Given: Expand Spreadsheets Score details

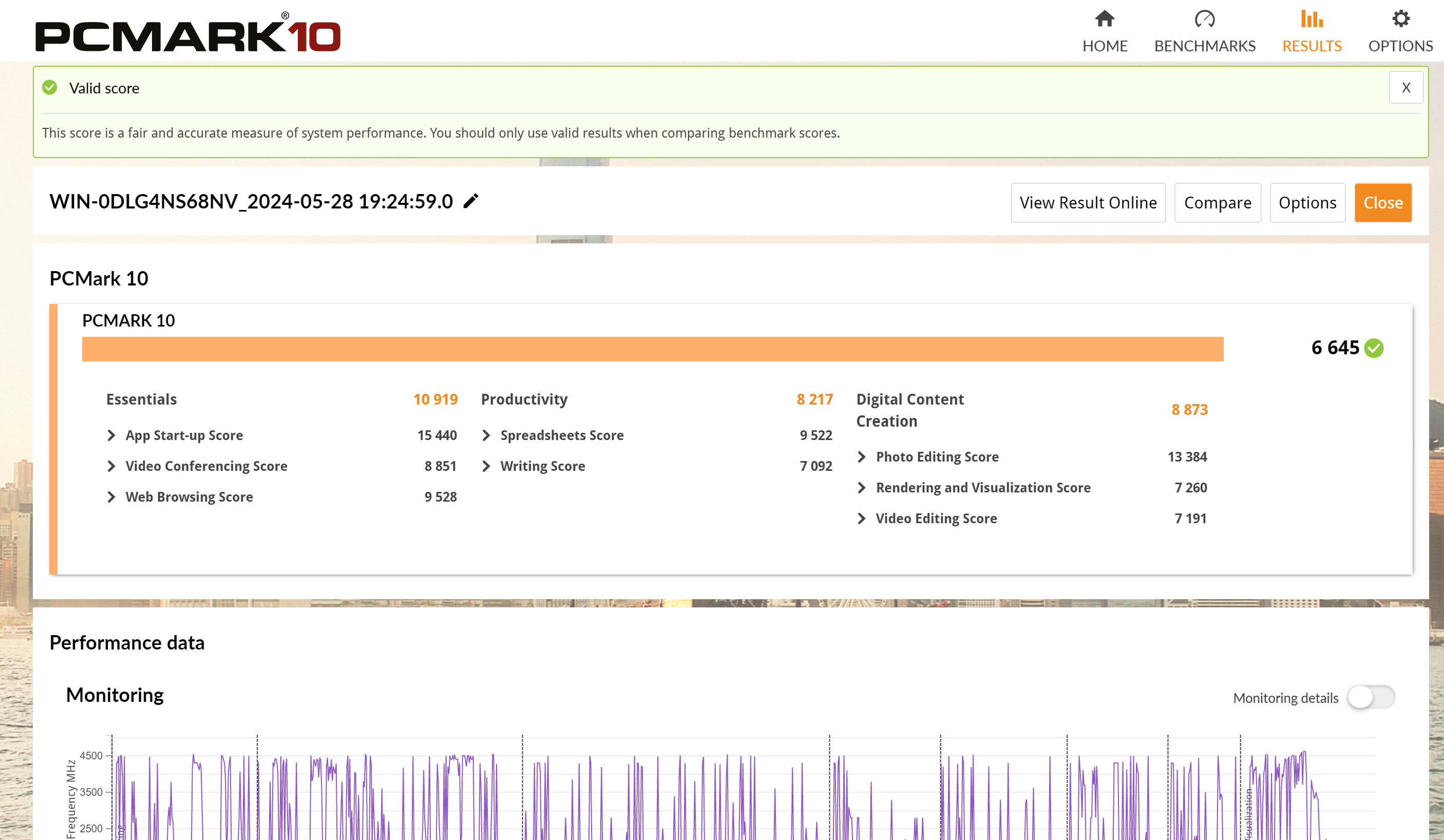Looking at the screenshot, I should click(x=486, y=435).
